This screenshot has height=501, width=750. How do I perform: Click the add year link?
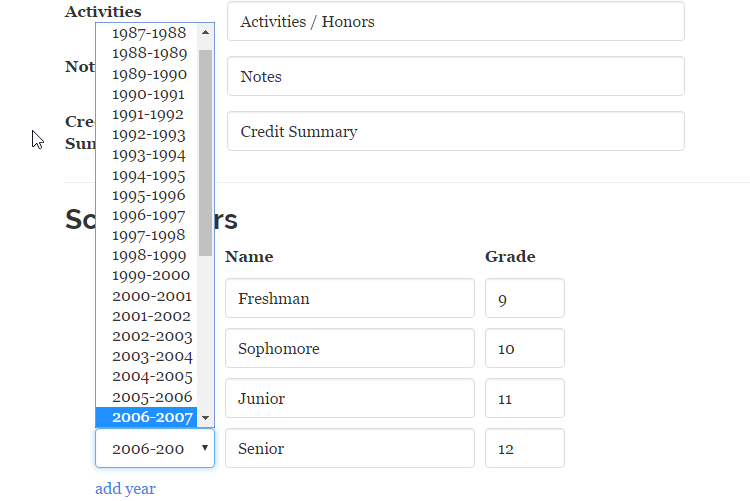point(125,489)
